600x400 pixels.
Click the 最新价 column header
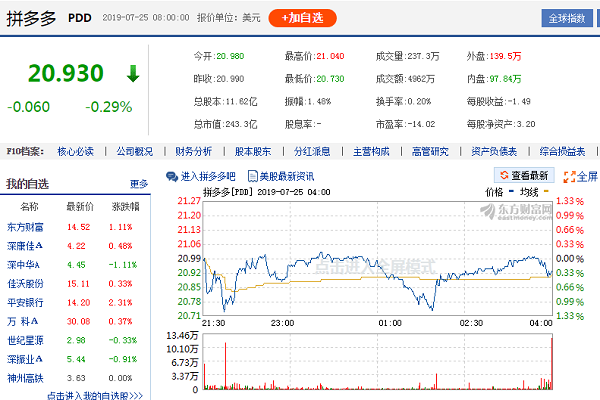[80, 207]
